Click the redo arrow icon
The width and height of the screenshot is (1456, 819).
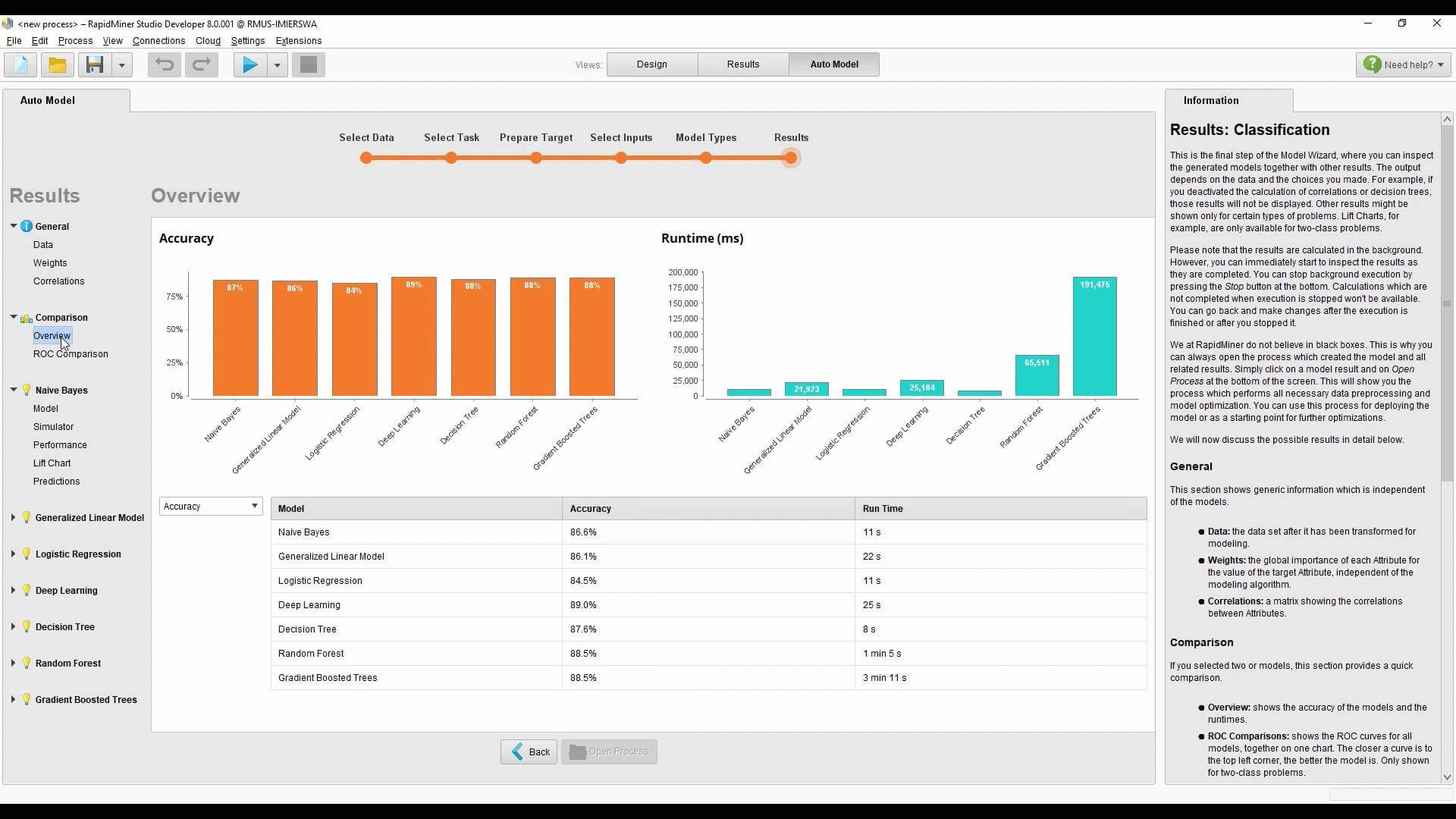[202, 65]
